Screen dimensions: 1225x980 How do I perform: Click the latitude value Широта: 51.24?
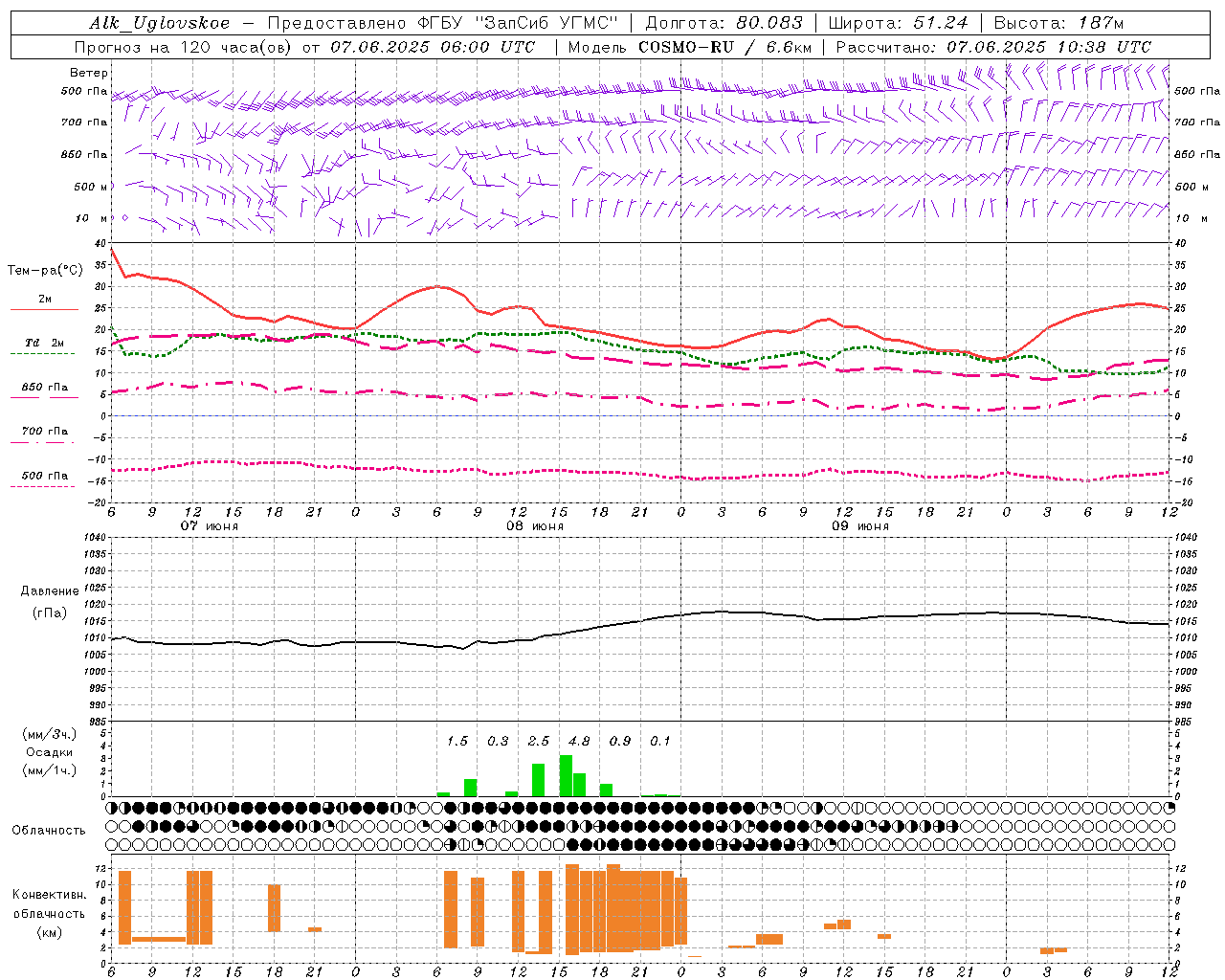tap(897, 23)
